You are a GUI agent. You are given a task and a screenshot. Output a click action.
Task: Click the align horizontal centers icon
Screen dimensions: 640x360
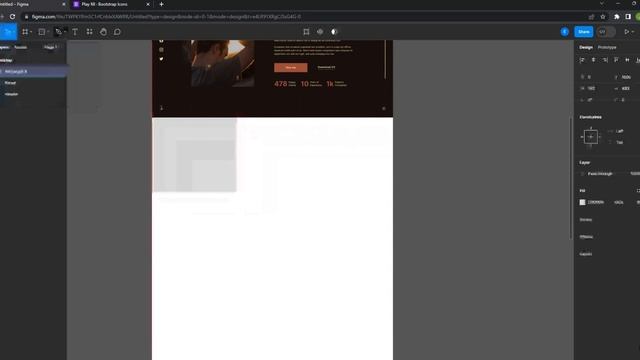click(593, 60)
